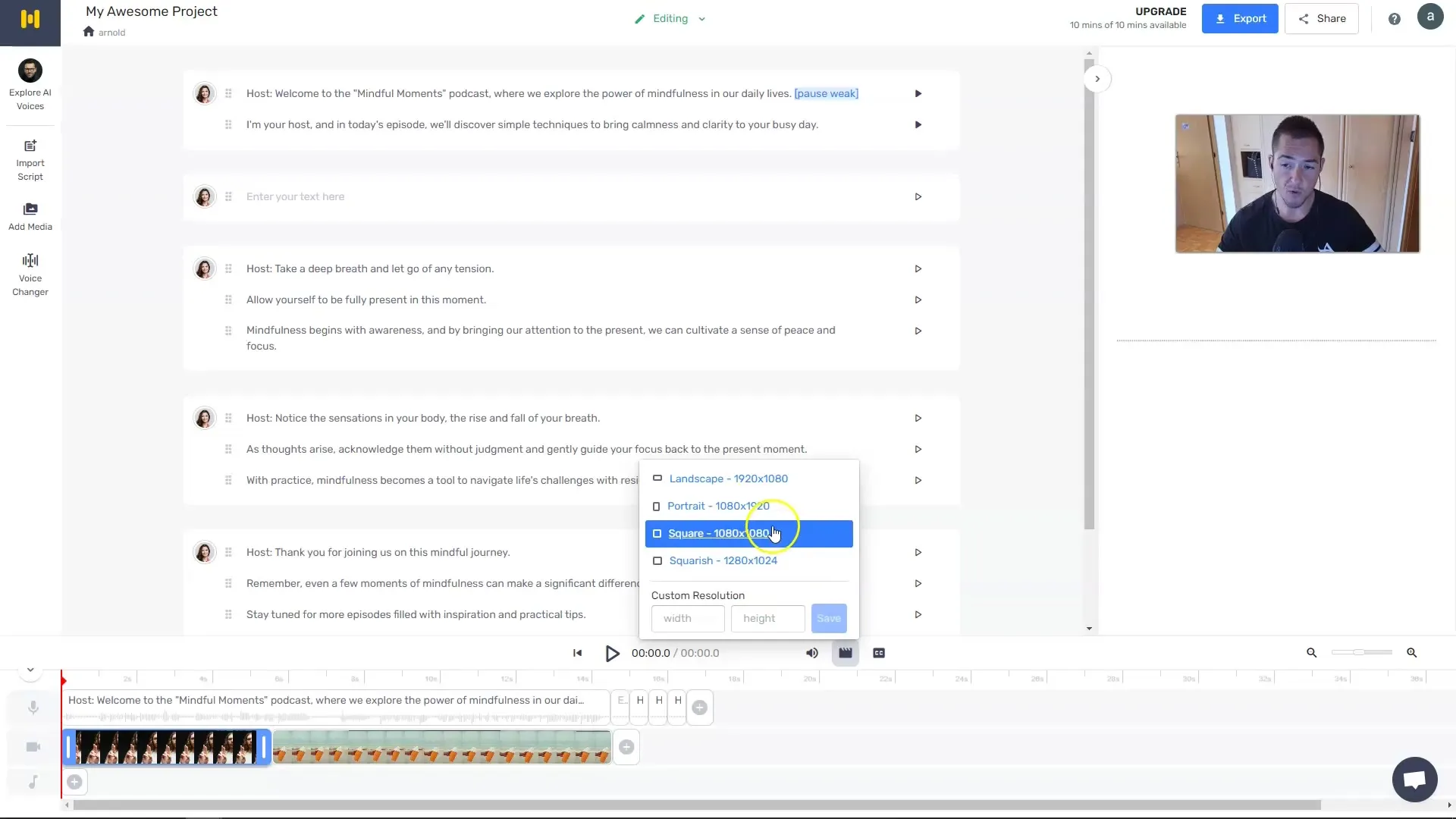Select the video camera track icon

pyautogui.click(x=33, y=747)
